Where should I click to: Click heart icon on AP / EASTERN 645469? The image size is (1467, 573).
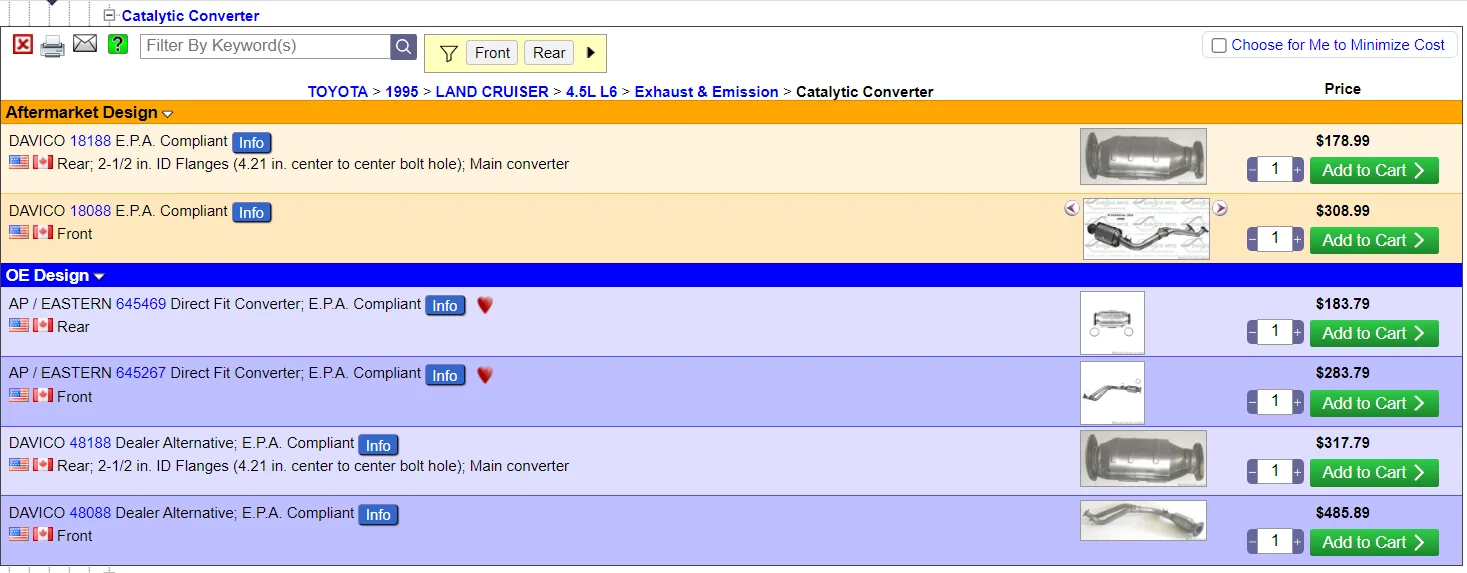[x=485, y=305]
